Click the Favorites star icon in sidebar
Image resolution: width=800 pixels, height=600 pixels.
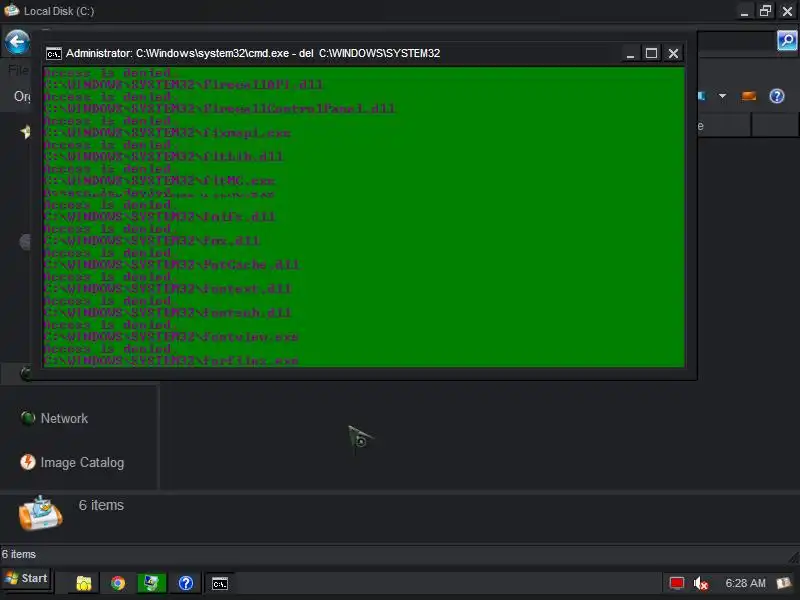point(25,132)
